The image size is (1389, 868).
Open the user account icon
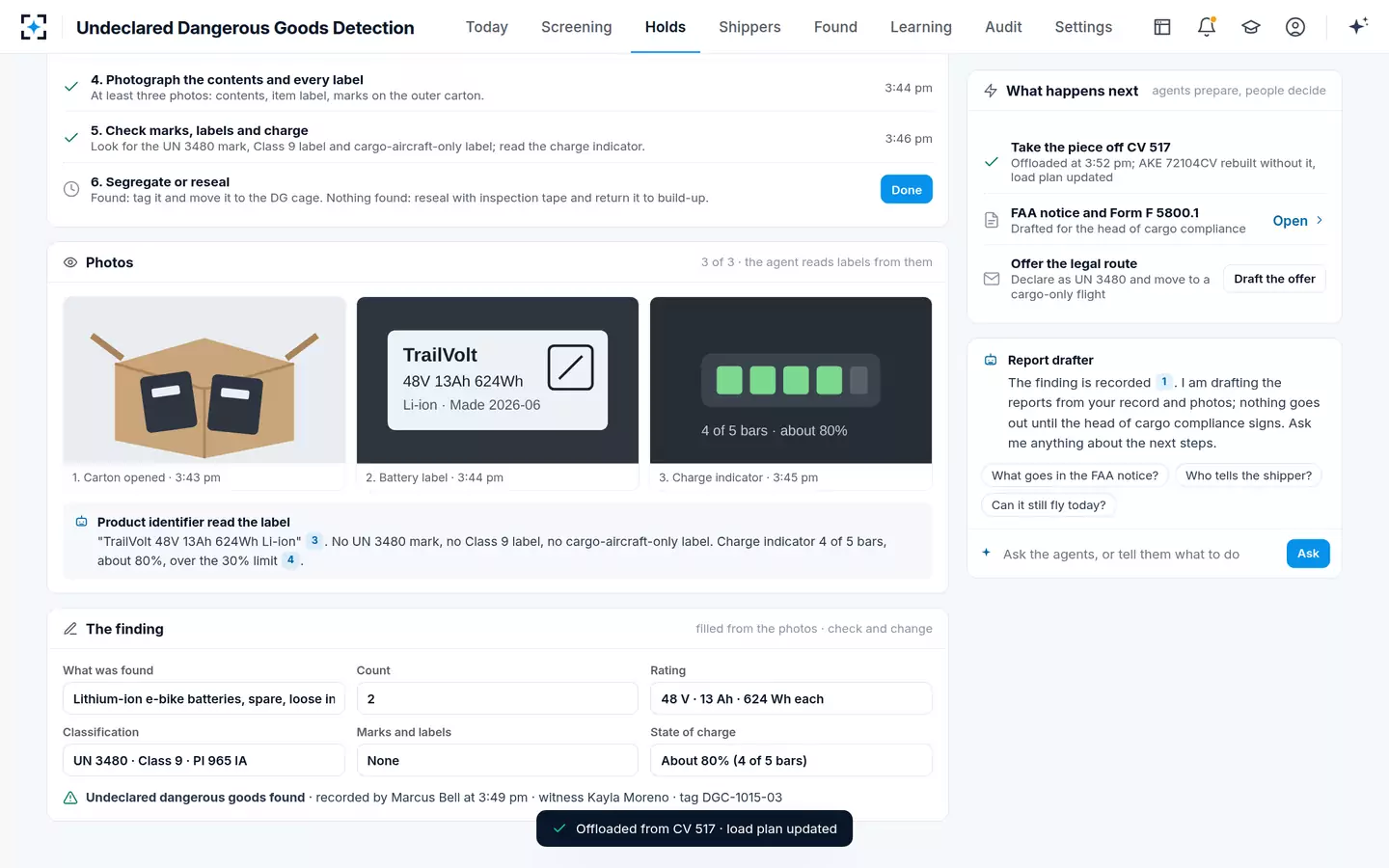[x=1295, y=27]
